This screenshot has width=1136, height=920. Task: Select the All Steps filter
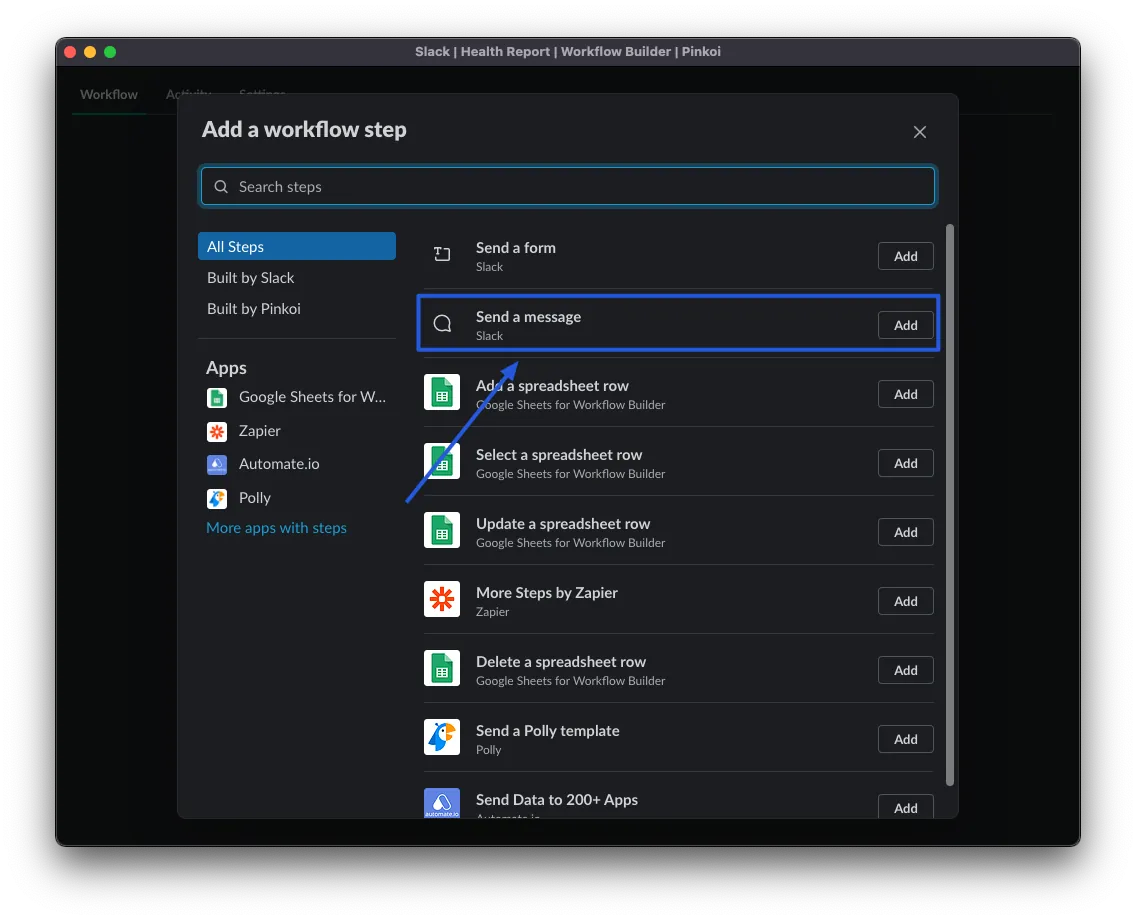tap(296, 246)
